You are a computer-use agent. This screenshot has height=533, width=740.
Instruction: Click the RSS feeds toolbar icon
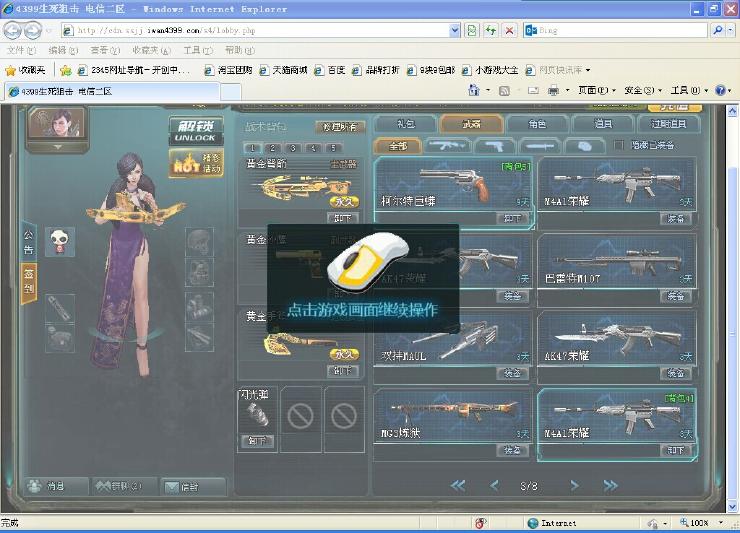point(504,90)
